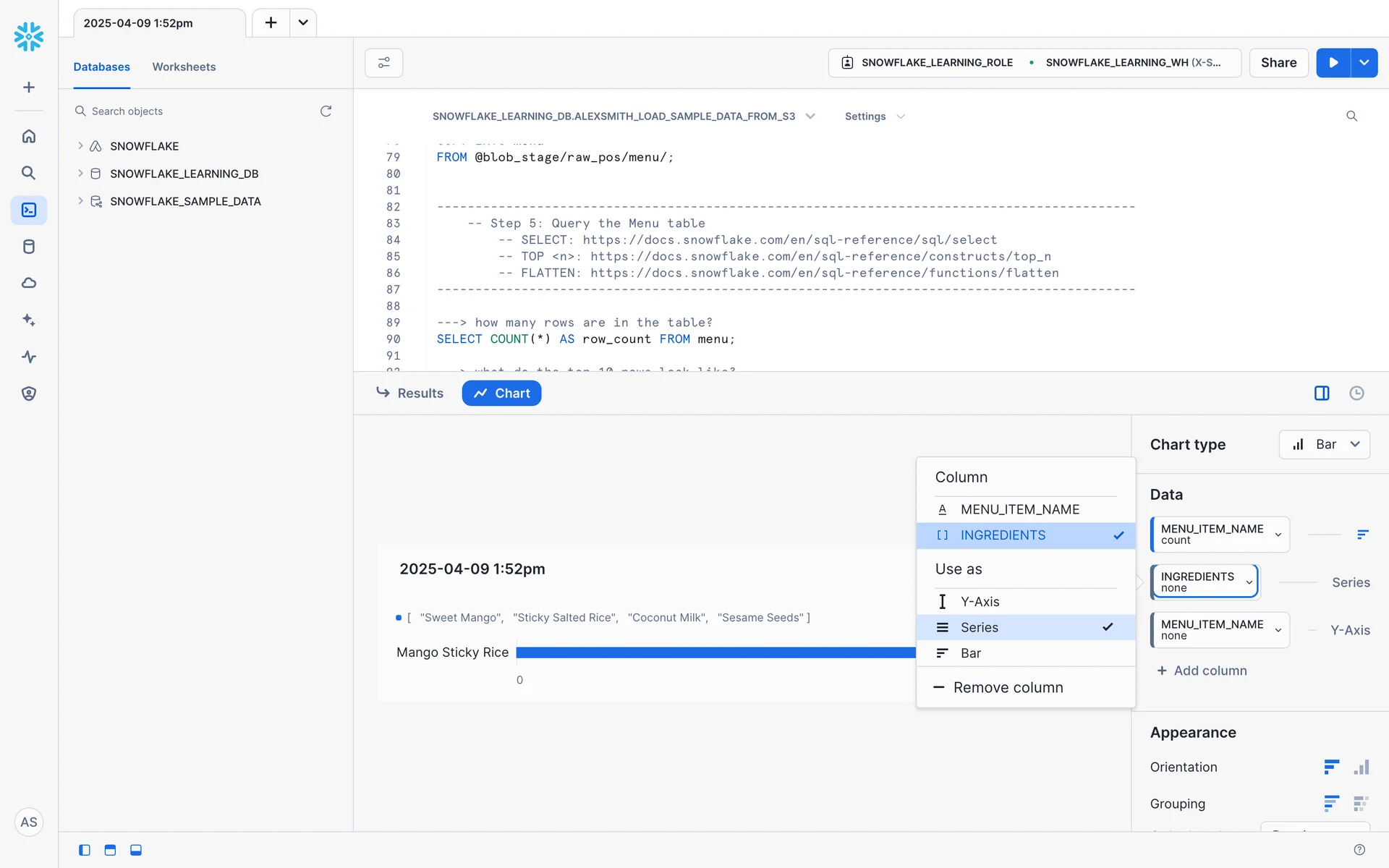The image size is (1389, 868).
Task: Set vertical bar orientation
Action: click(x=1362, y=767)
